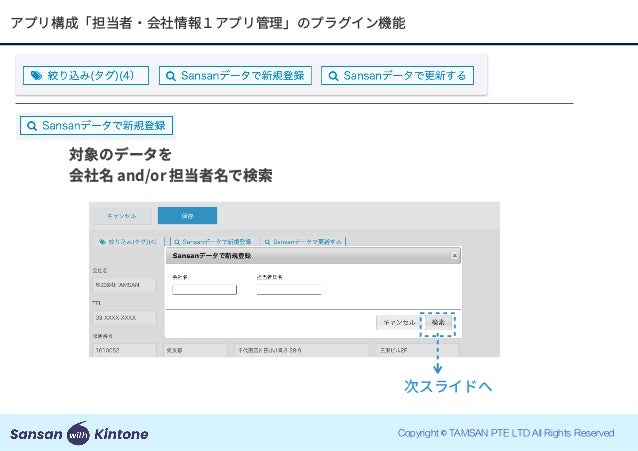Click the embedded Sansanデータで更新する link behind the dialog
Image resolution: width=638 pixels, height=451 pixels.
[x=304, y=242]
